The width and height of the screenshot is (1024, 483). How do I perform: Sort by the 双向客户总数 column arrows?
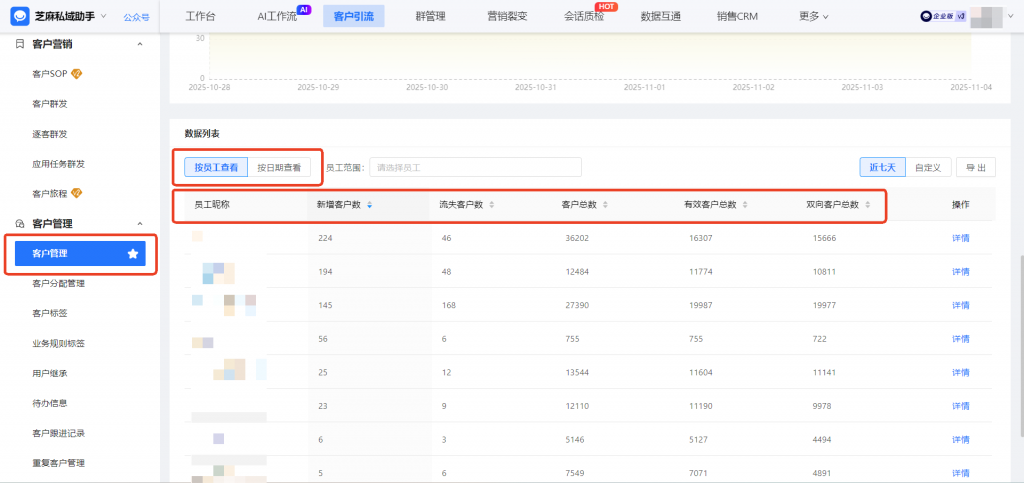[x=868, y=205]
